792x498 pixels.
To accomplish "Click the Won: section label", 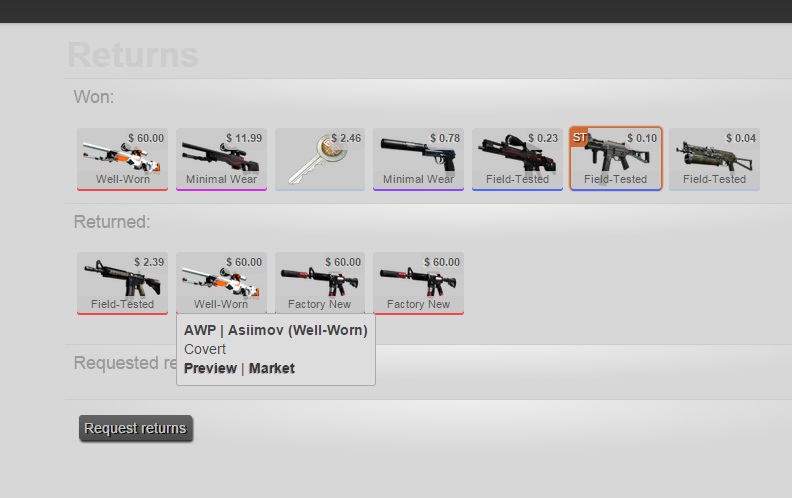I will (94, 96).
